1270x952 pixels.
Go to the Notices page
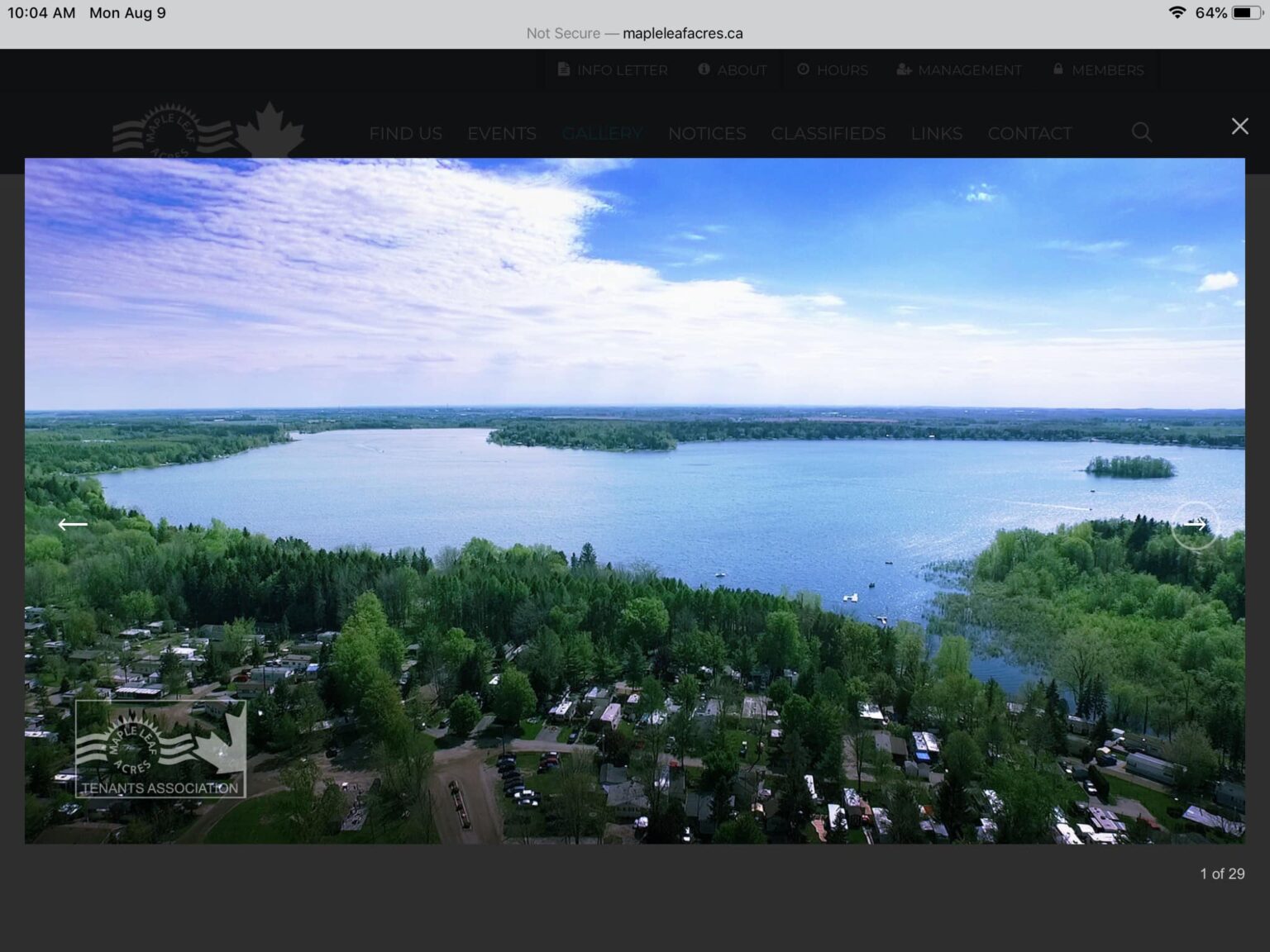707,133
